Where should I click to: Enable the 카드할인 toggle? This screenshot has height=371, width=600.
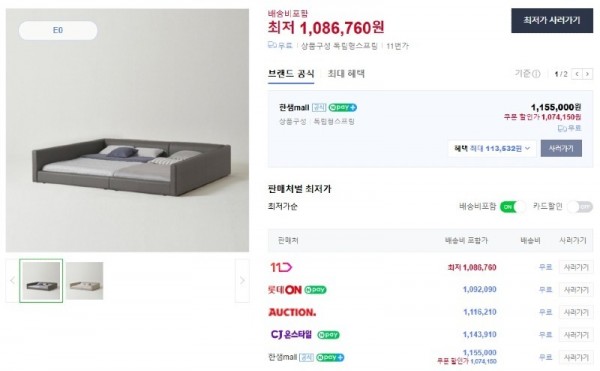pyautogui.click(x=580, y=207)
